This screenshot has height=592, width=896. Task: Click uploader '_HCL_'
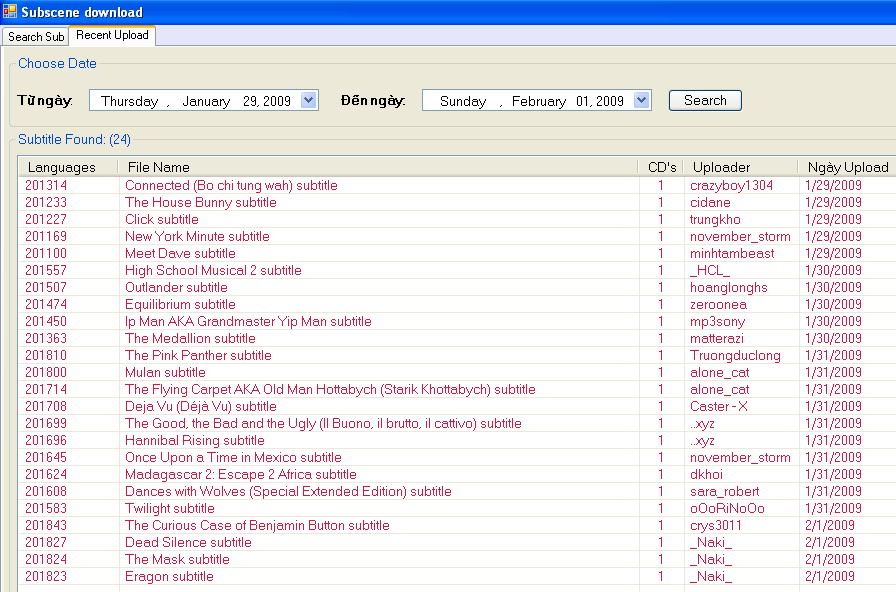click(x=710, y=271)
